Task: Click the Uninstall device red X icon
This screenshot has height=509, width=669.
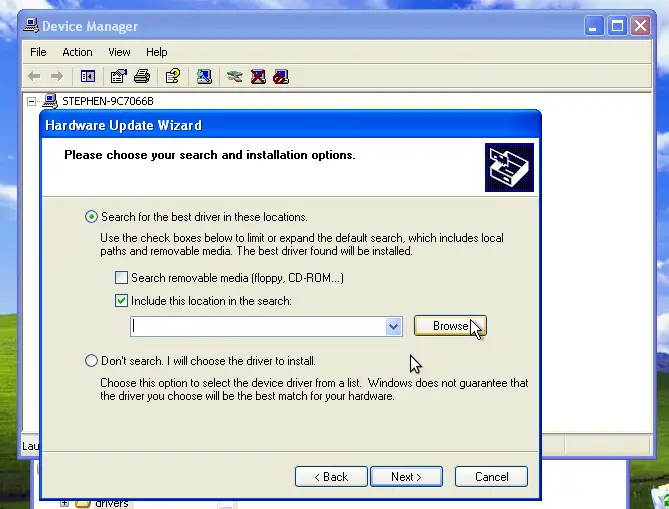Action: click(258, 77)
